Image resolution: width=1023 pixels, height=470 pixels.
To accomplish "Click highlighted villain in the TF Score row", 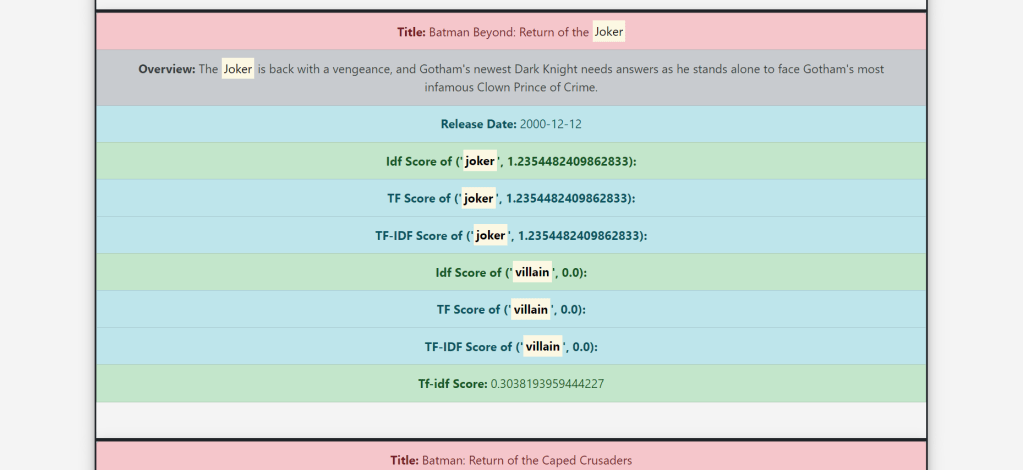I will point(530,309).
